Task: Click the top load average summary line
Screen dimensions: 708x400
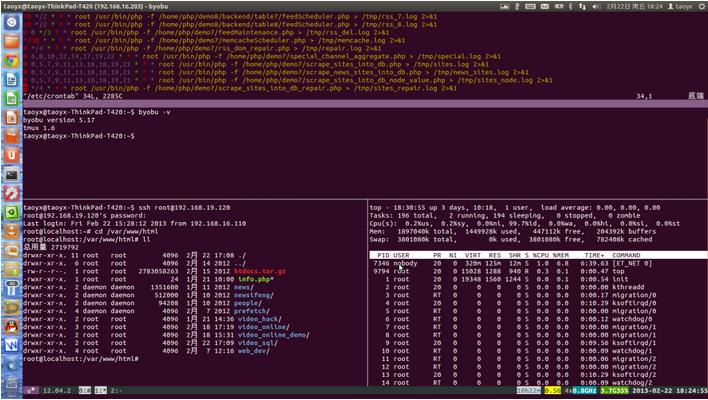Action: tap(515, 208)
